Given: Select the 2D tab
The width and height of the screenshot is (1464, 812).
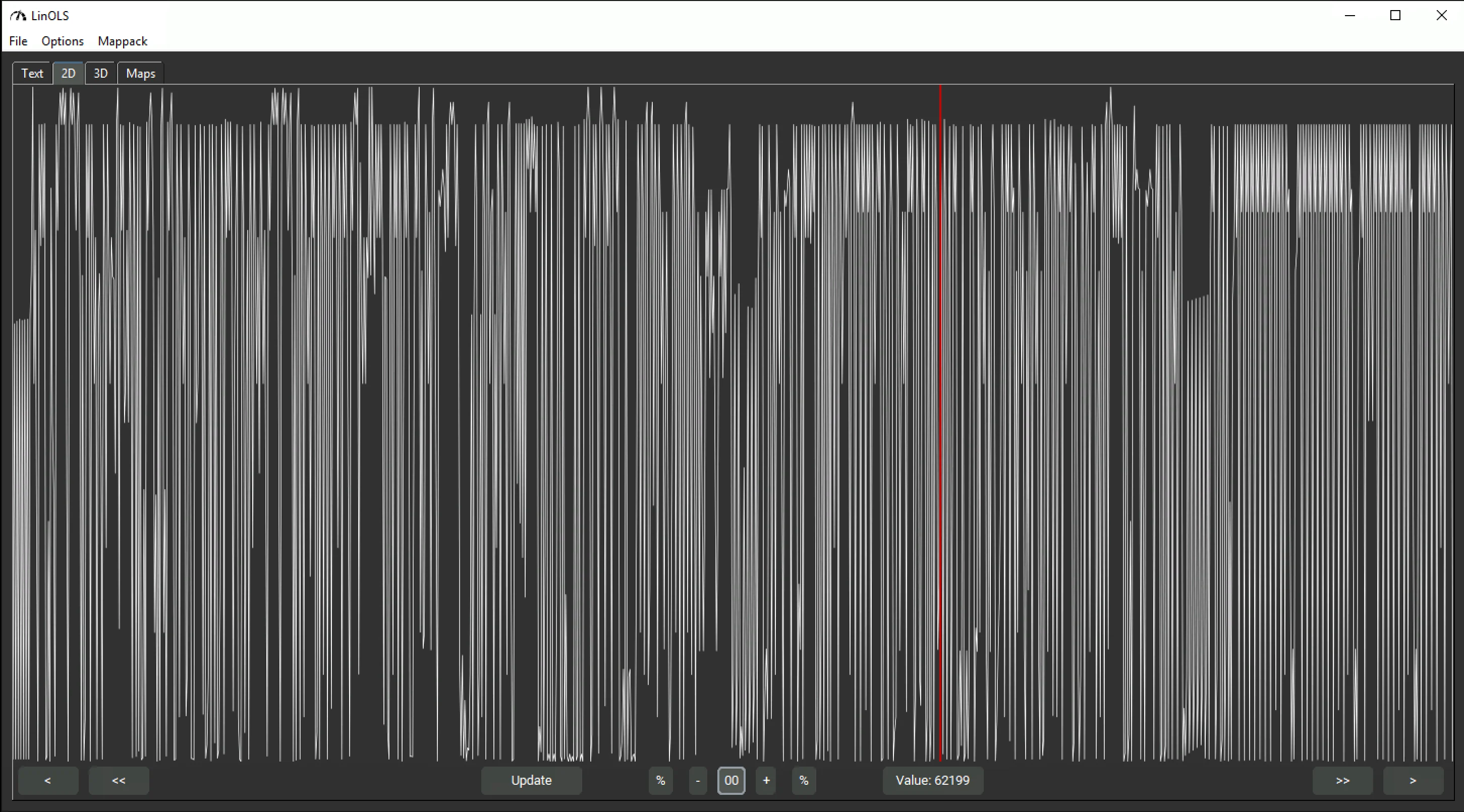Looking at the screenshot, I should [x=68, y=73].
